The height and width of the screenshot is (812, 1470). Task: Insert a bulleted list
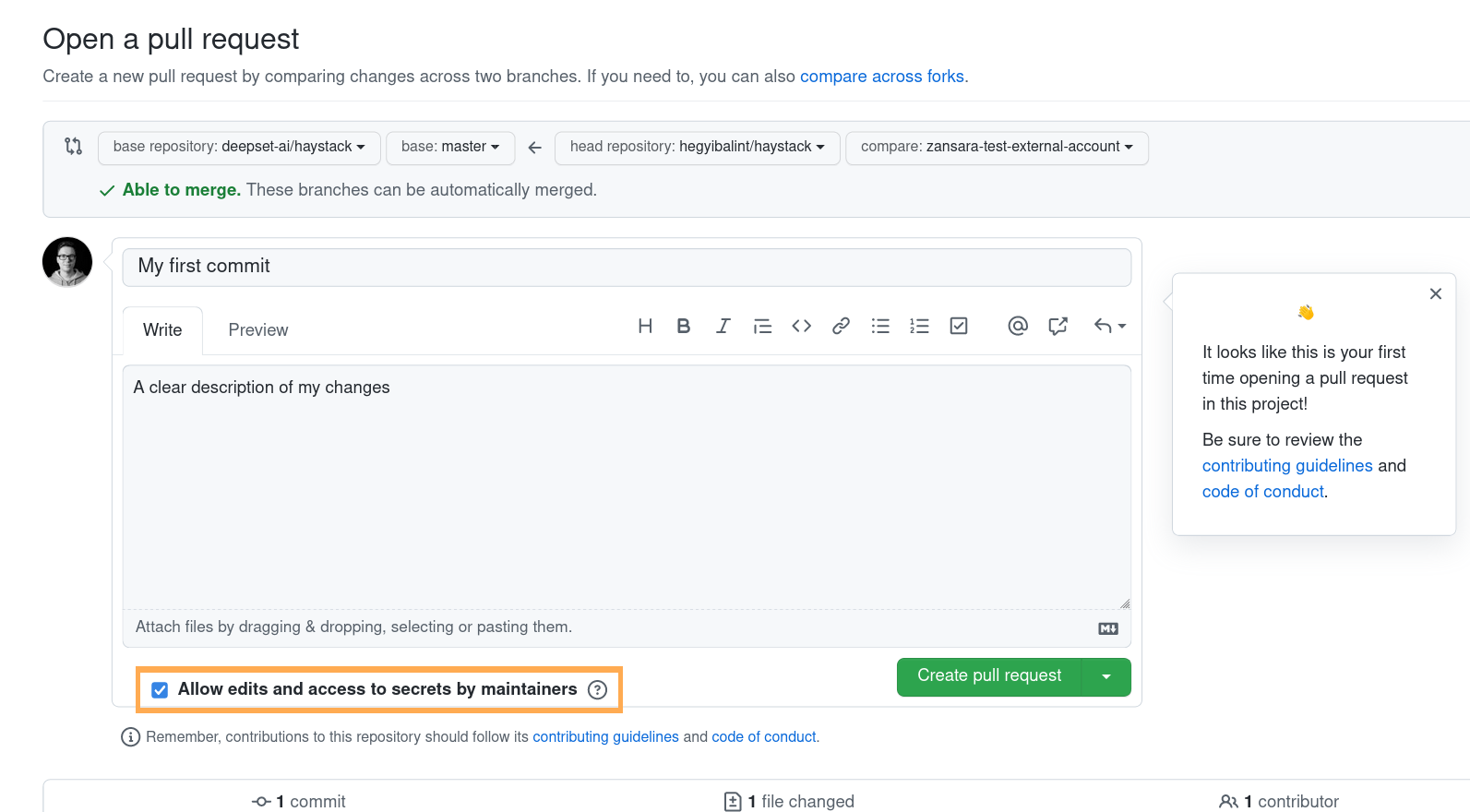(x=880, y=326)
